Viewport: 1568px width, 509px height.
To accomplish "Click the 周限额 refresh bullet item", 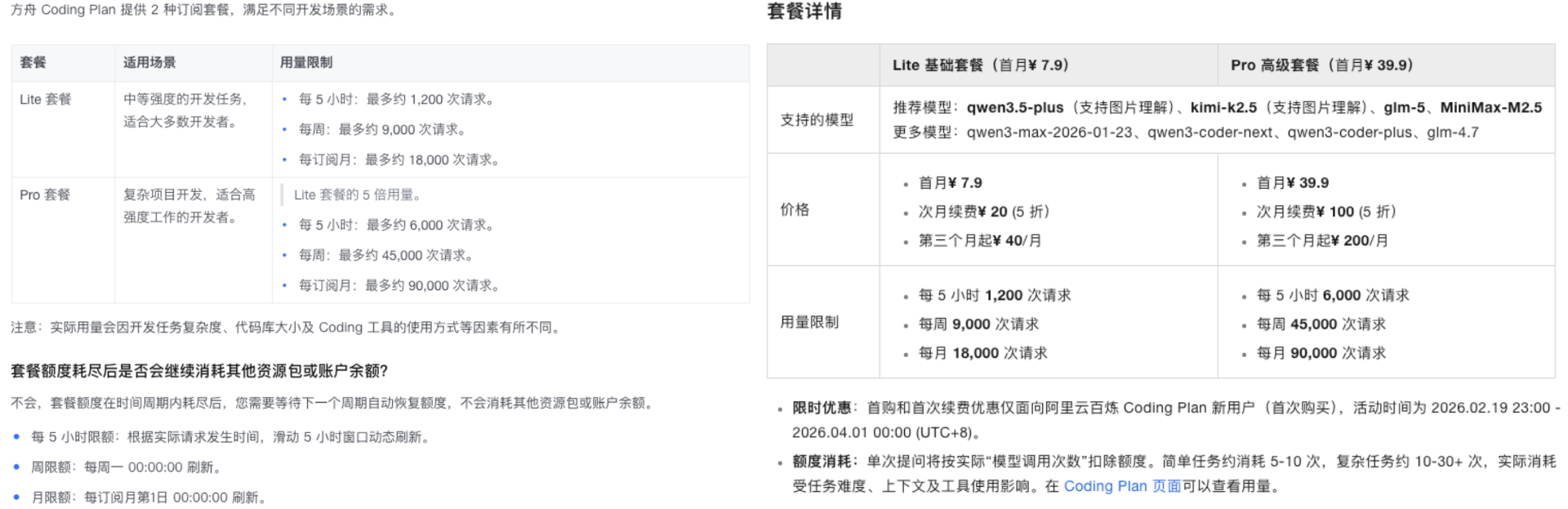I will point(126,467).
